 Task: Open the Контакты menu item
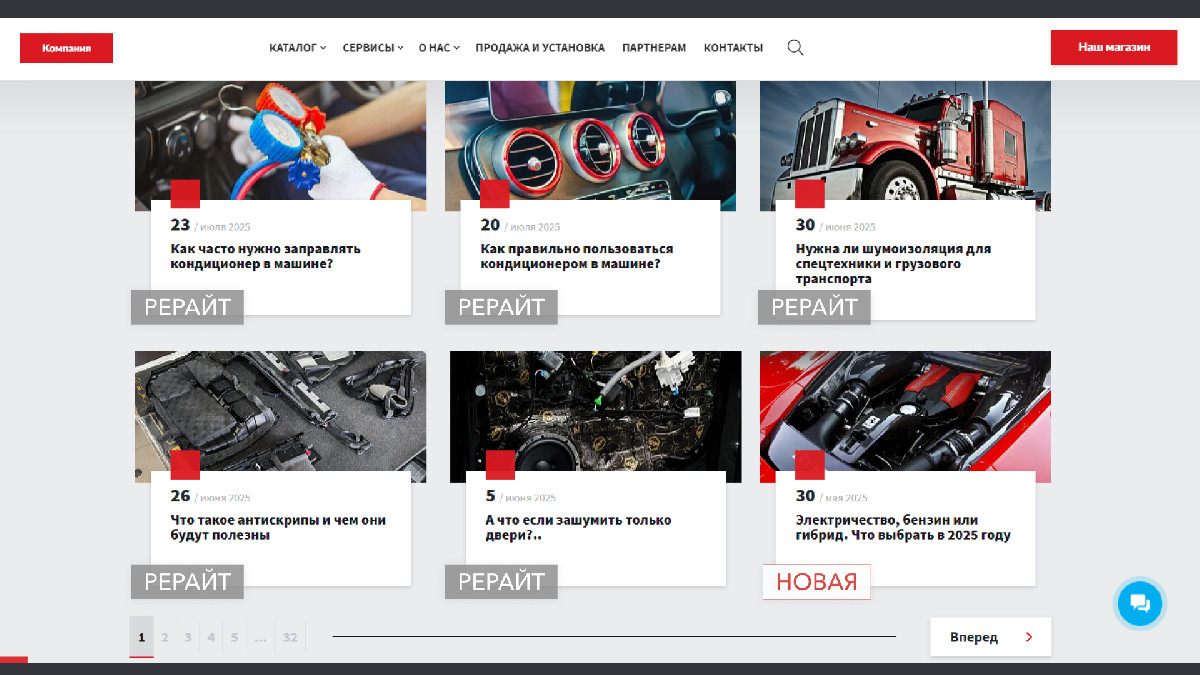[733, 48]
